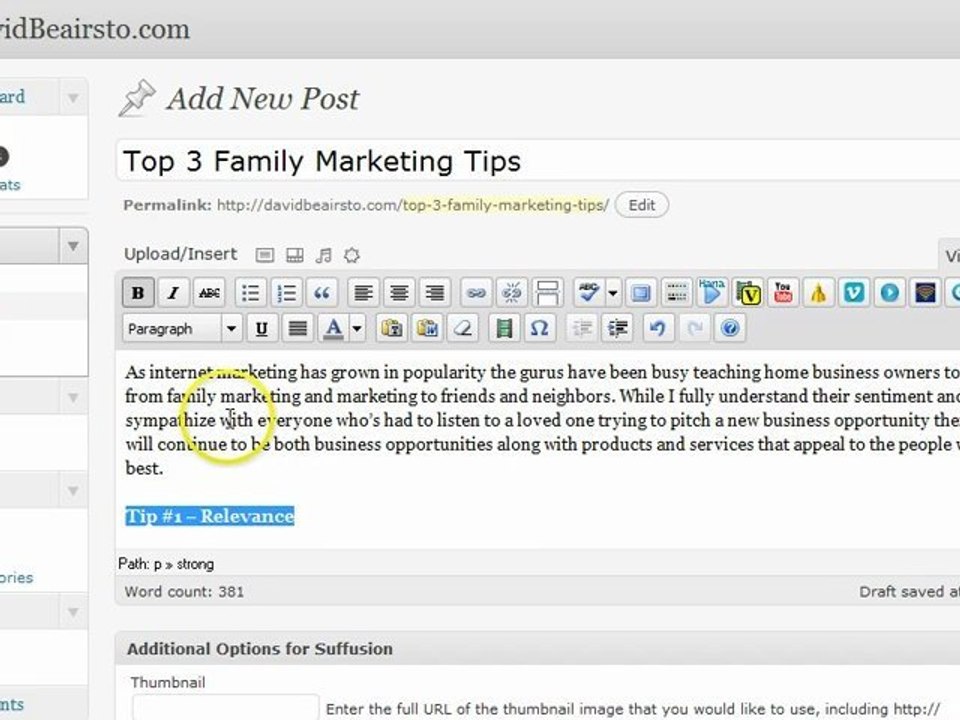Viewport: 960px width, 720px height.
Task: Insert embedded media filmstrip icon
Action: (x=504, y=329)
